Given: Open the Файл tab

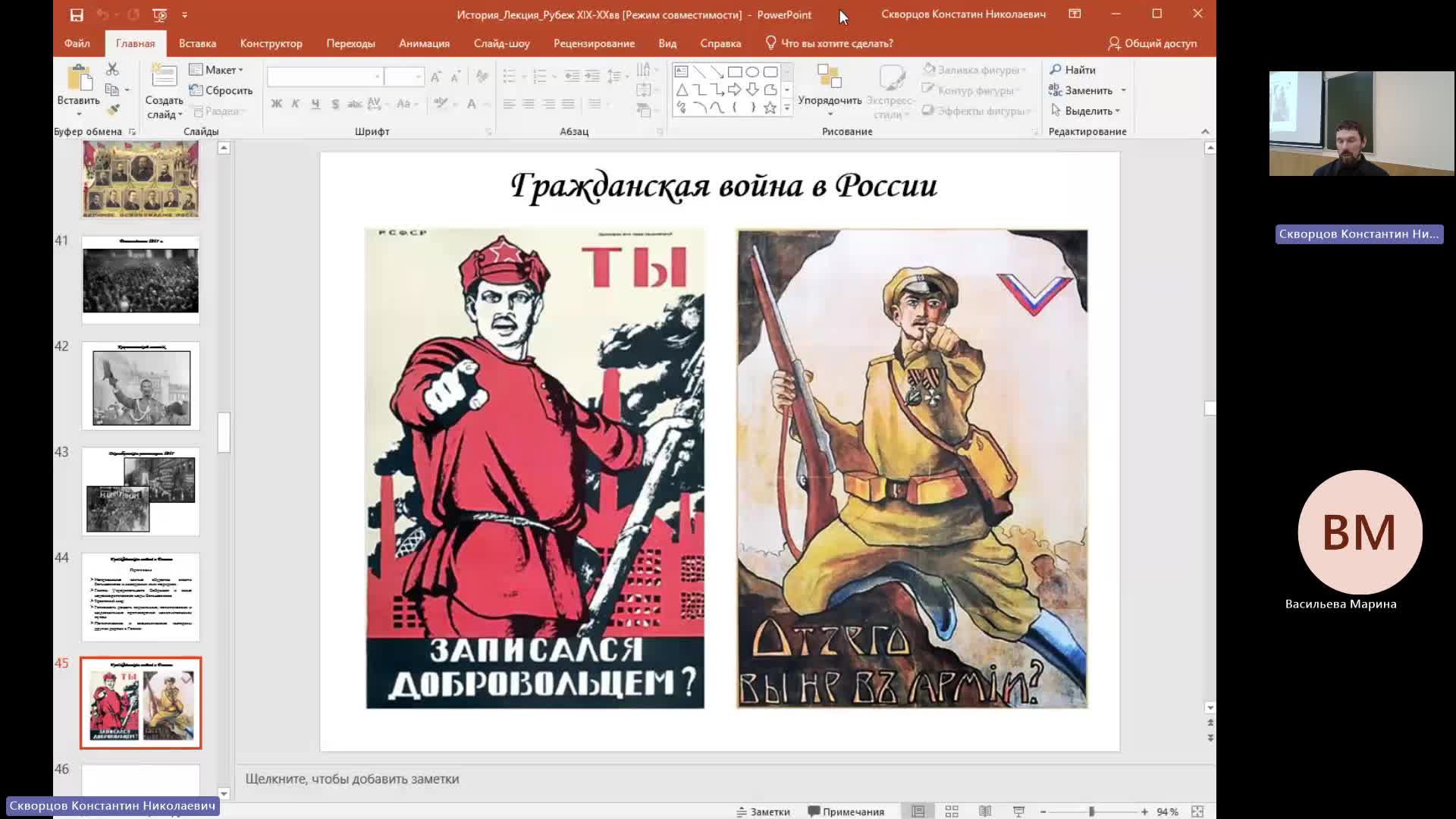Looking at the screenshot, I should (77, 43).
